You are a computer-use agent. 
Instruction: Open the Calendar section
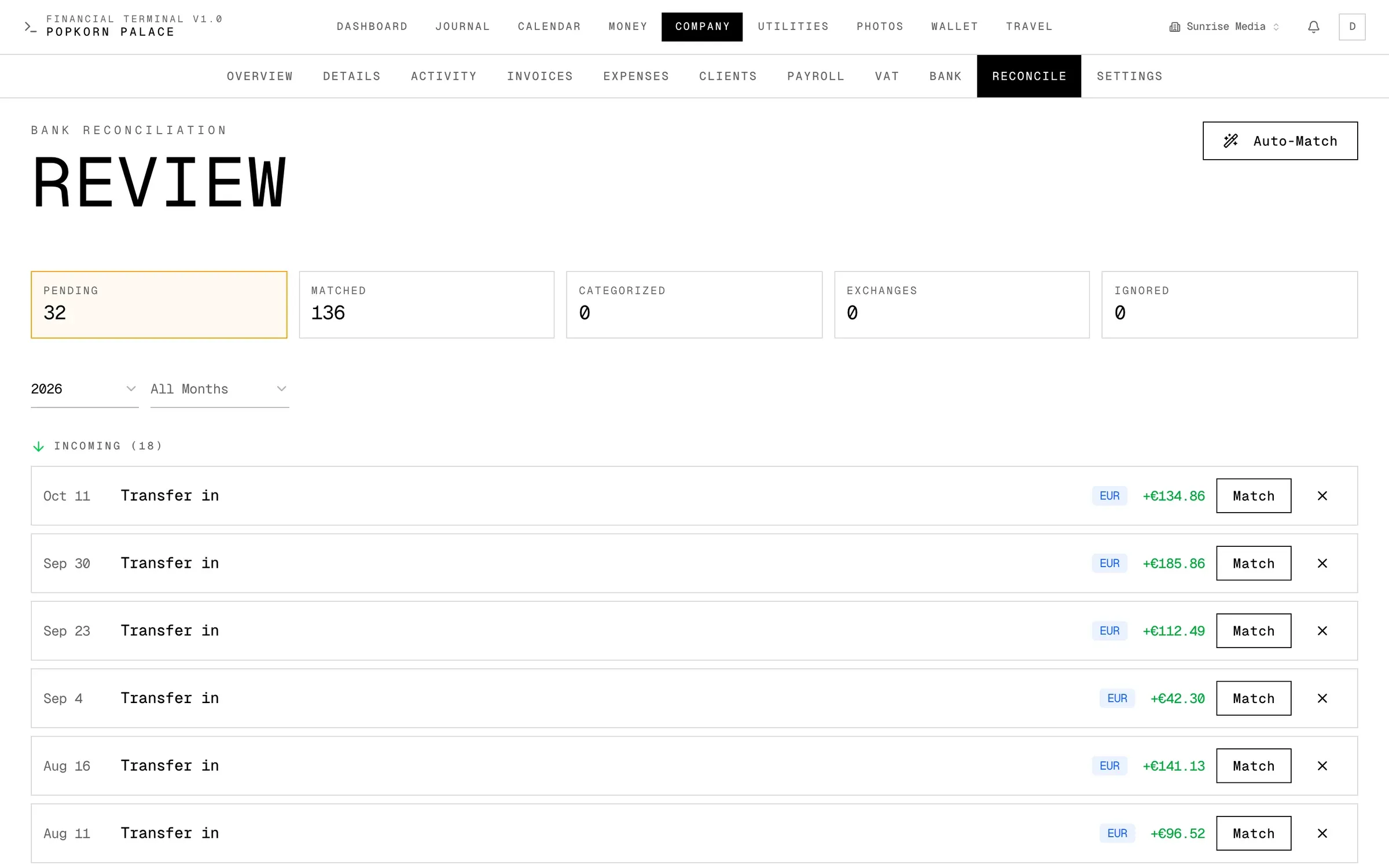coord(549,27)
